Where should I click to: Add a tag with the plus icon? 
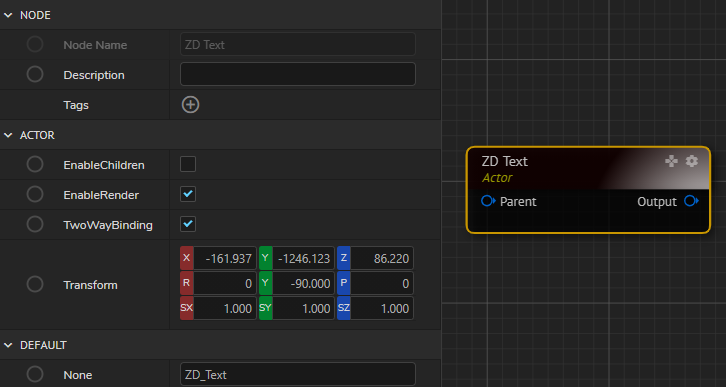click(190, 105)
